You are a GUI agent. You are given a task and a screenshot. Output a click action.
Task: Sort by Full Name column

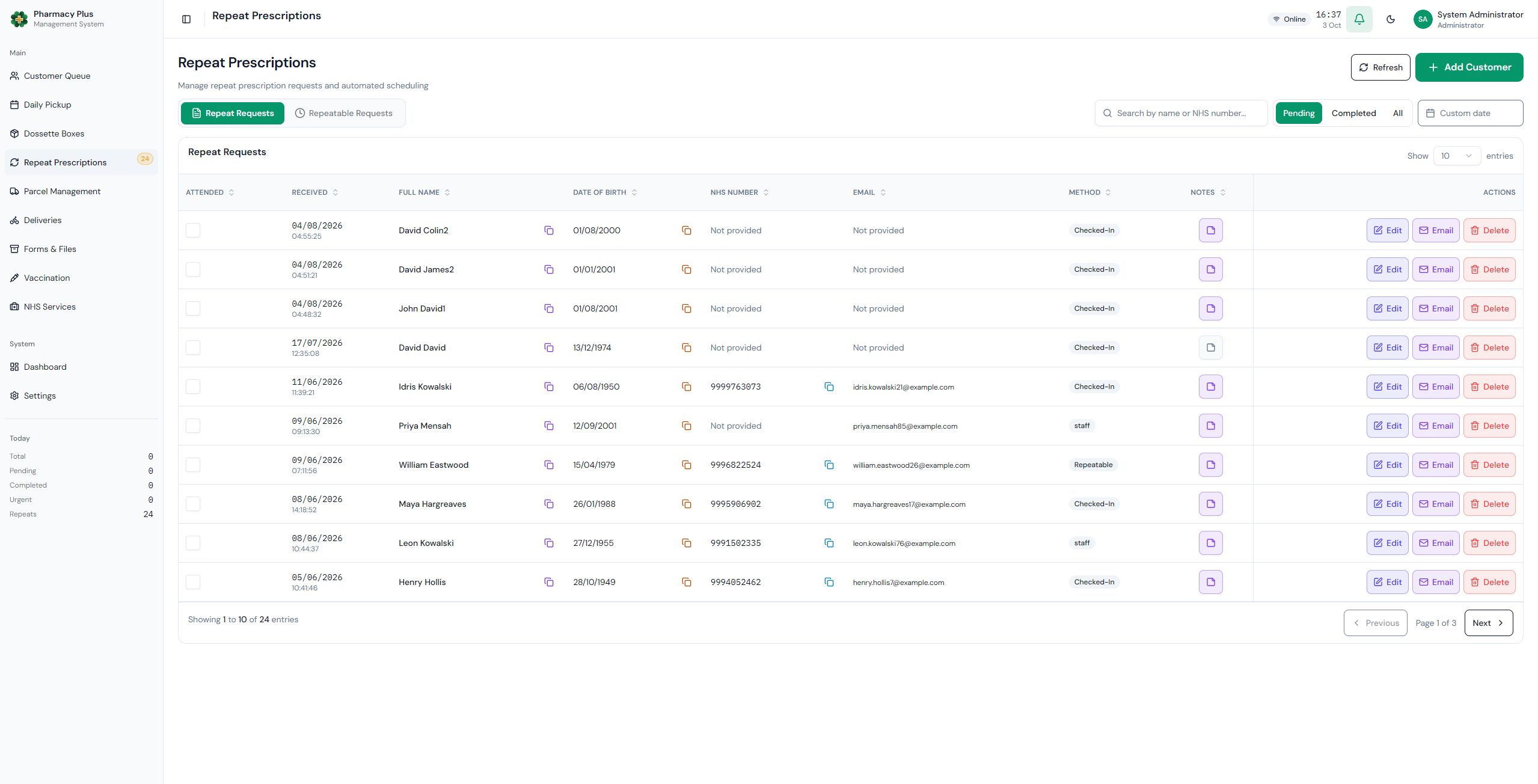pyautogui.click(x=424, y=192)
